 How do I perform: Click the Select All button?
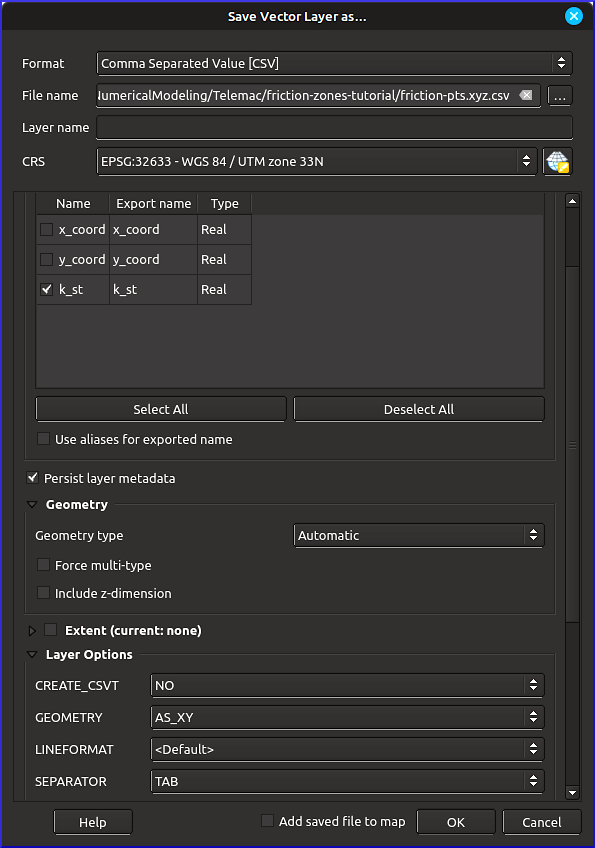pos(160,409)
